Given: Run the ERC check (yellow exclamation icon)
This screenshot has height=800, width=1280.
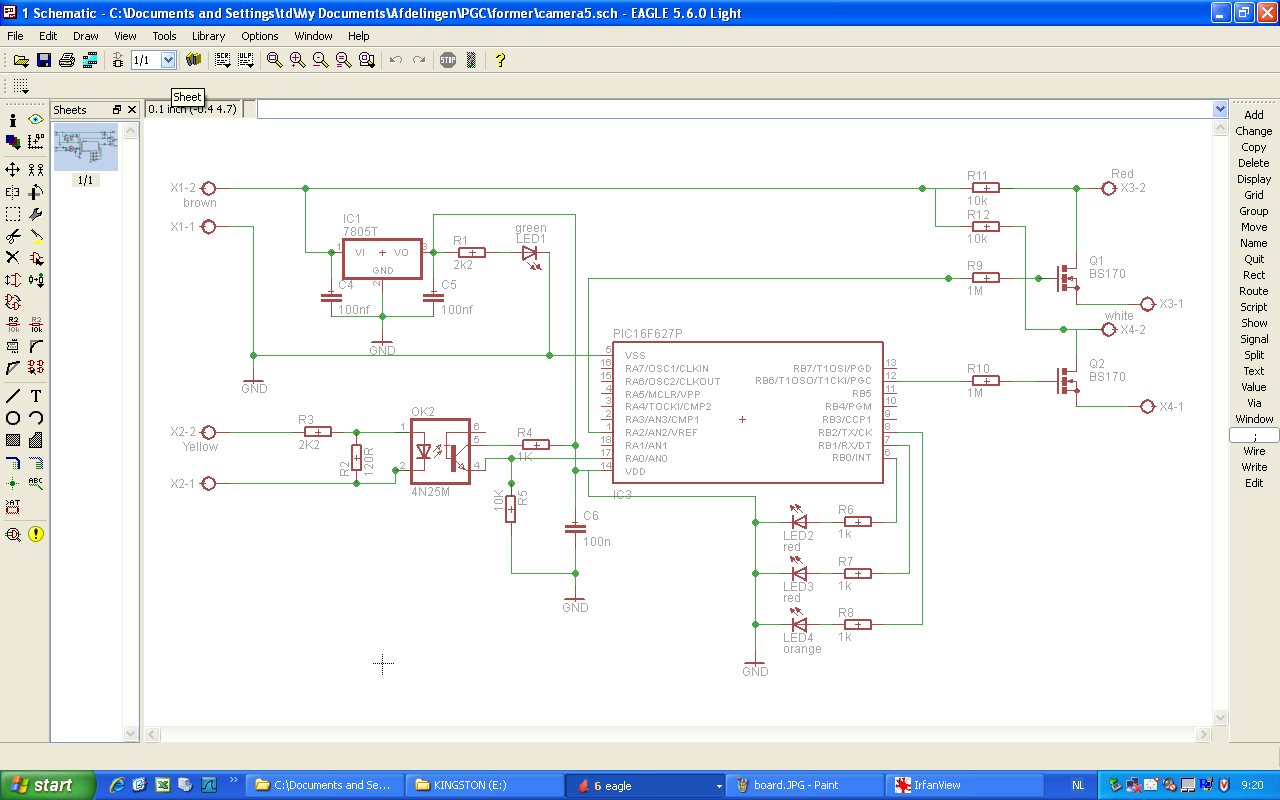Looking at the screenshot, I should point(36,534).
